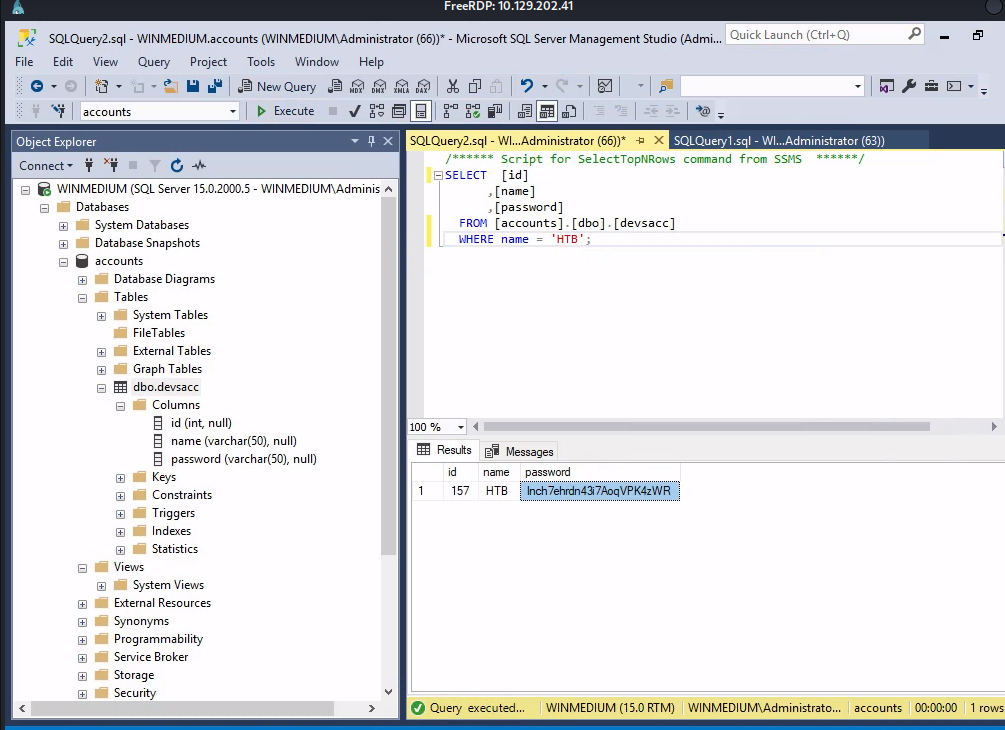Click the Undo arrow icon
1005x730 pixels.
coord(527,87)
